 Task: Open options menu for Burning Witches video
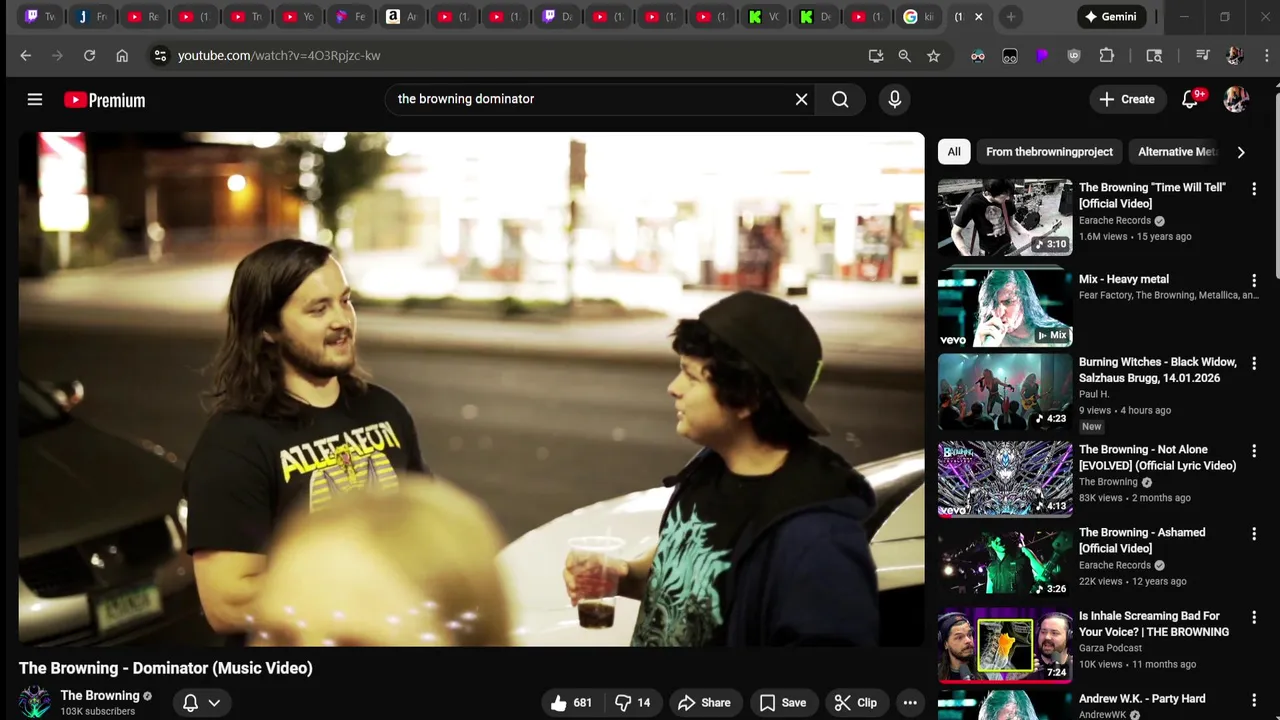(1254, 364)
